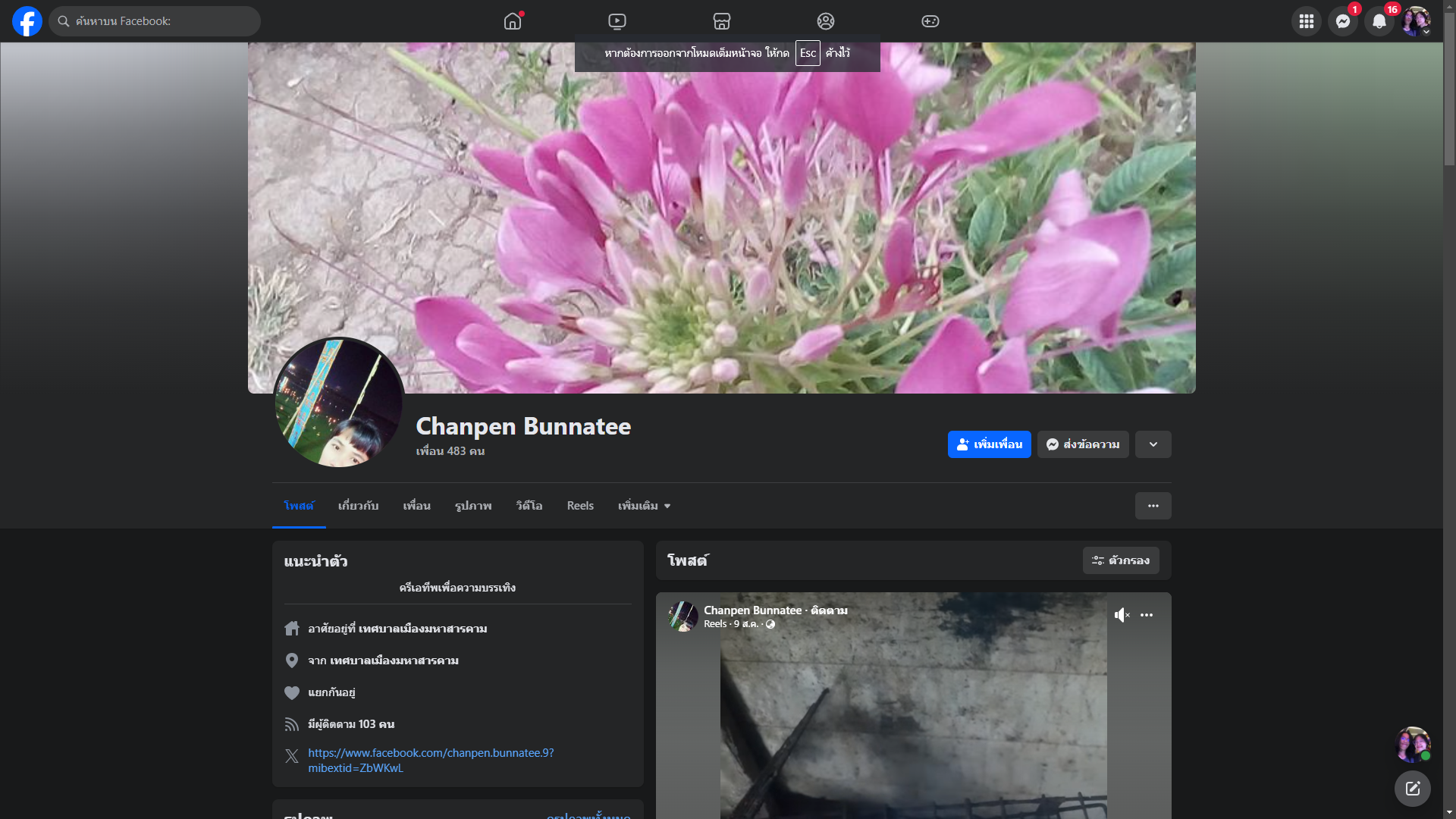
Task: Open the Facebook home feed icon
Action: click(513, 21)
